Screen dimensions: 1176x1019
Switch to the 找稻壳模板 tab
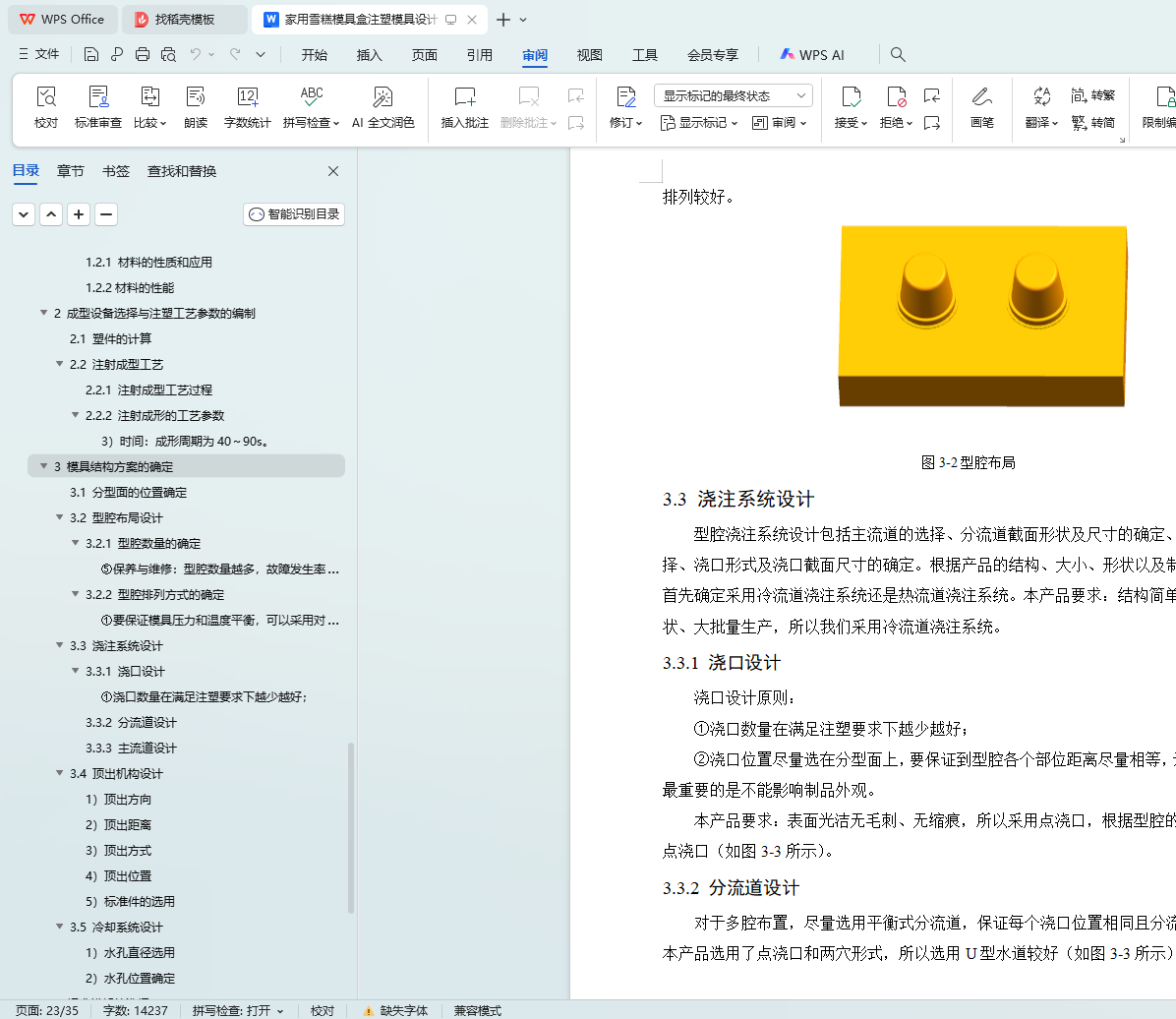tap(184, 20)
